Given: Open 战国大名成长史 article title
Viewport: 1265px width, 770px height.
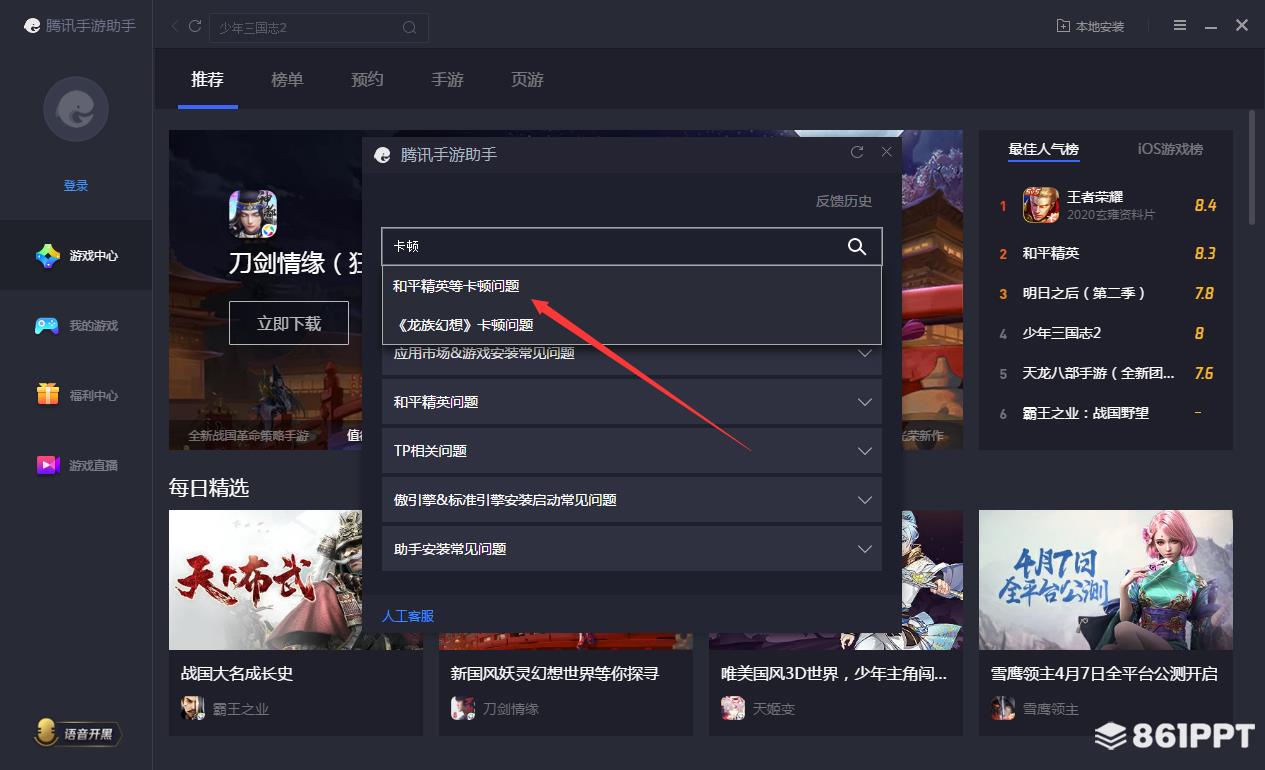Looking at the screenshot, I should pos(237,674).
